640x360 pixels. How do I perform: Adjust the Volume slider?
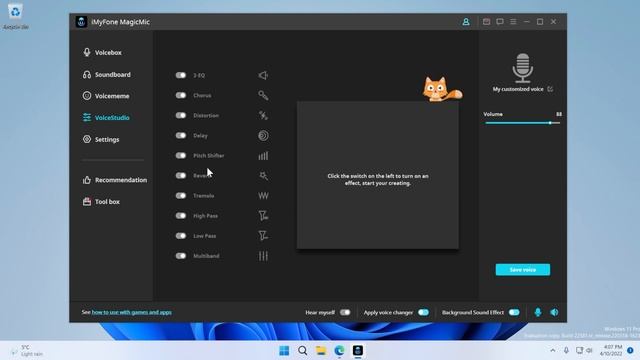point(522,123)
